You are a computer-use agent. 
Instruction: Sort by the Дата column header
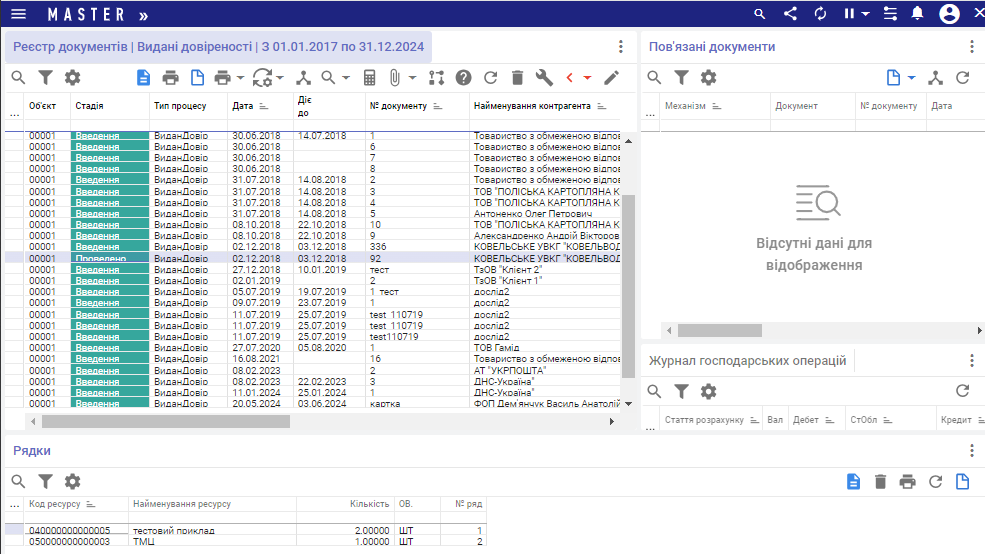coord(243,106)
